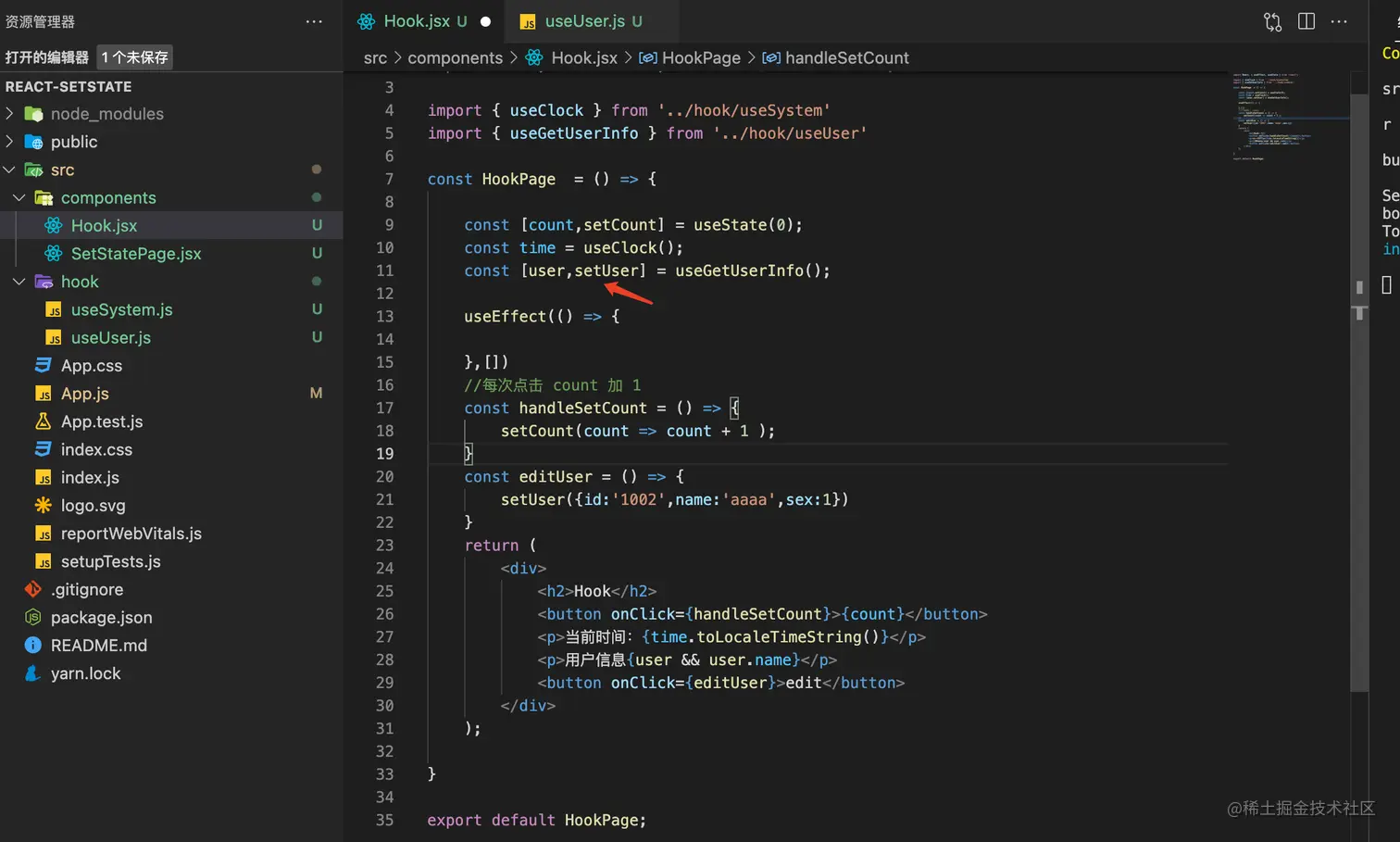The width and height of the screenshot is (1400, 842).
Task: Click the public folder icon
Action: (x=33, y=142)
